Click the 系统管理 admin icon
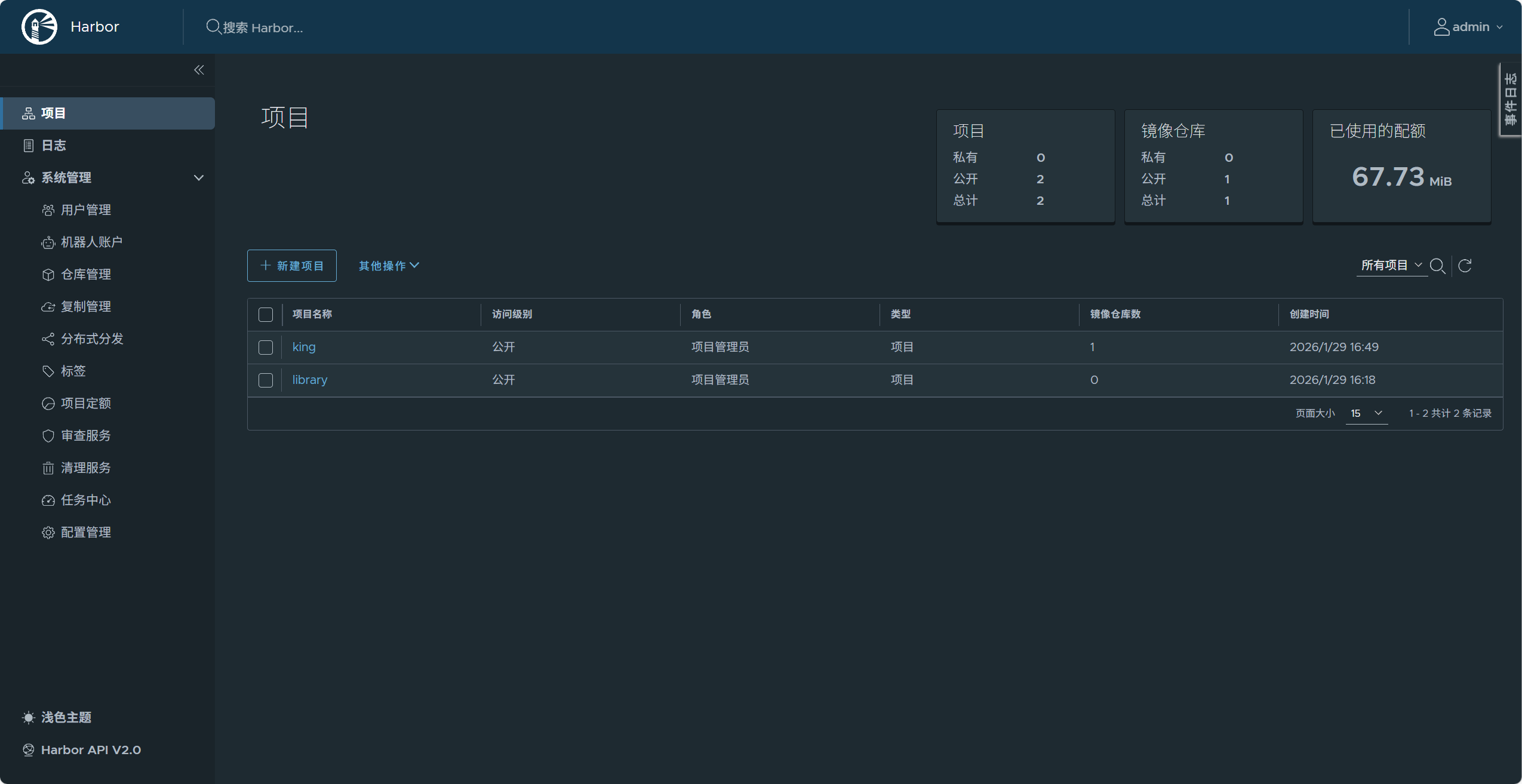 [28, 178]
